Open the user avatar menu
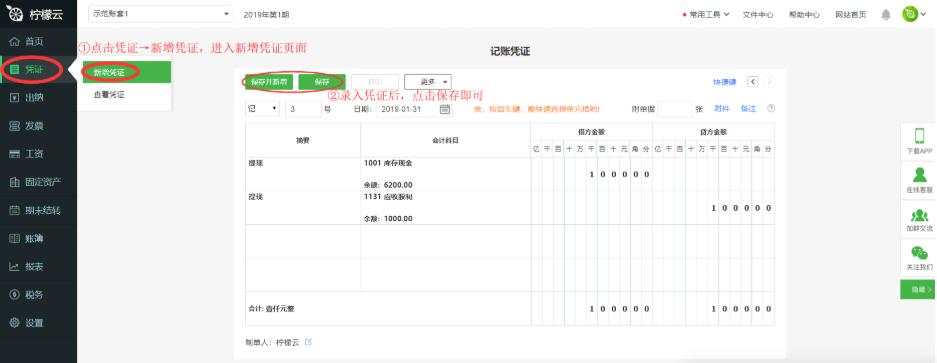 pyautogui.click(x=914, y=14)
